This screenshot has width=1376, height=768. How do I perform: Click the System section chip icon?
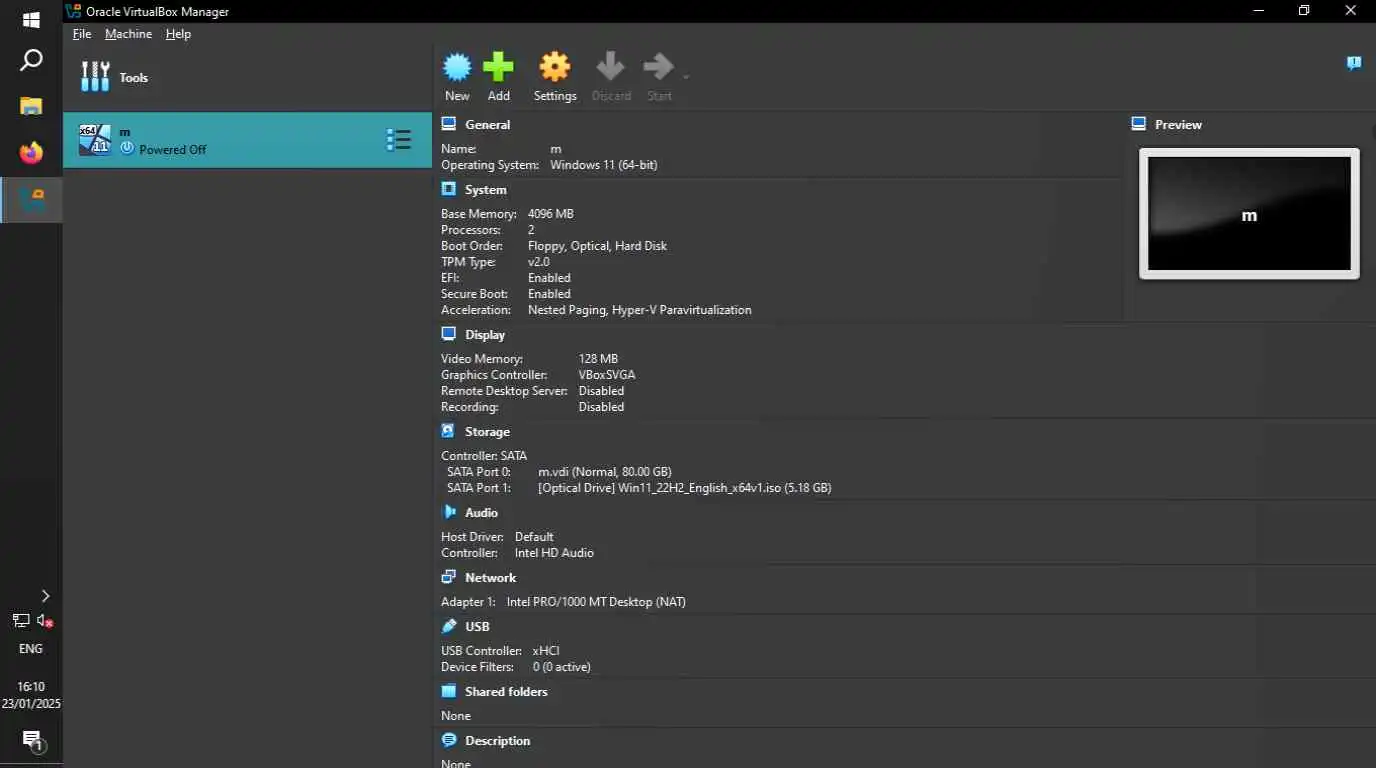click(448, 189)
